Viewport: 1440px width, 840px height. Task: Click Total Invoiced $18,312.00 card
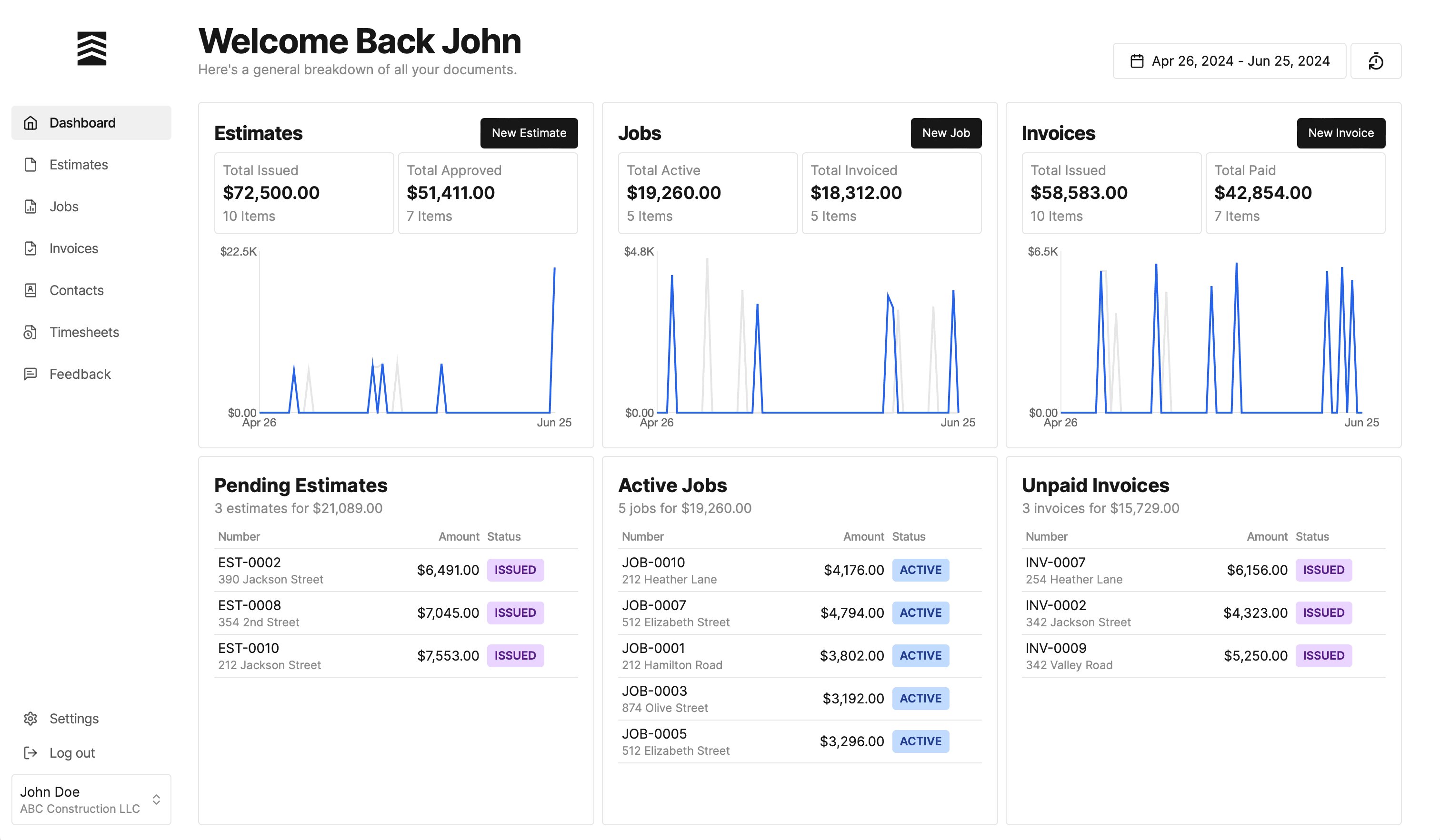(892, 193)
